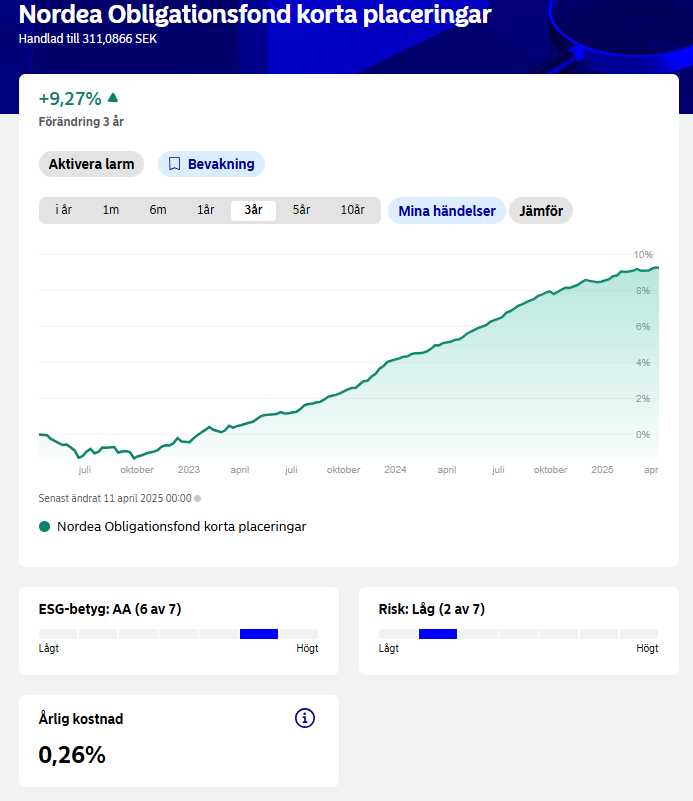Select the 3år period tab
The height and width of the screenshot is (801, 693).
(253, 210)
